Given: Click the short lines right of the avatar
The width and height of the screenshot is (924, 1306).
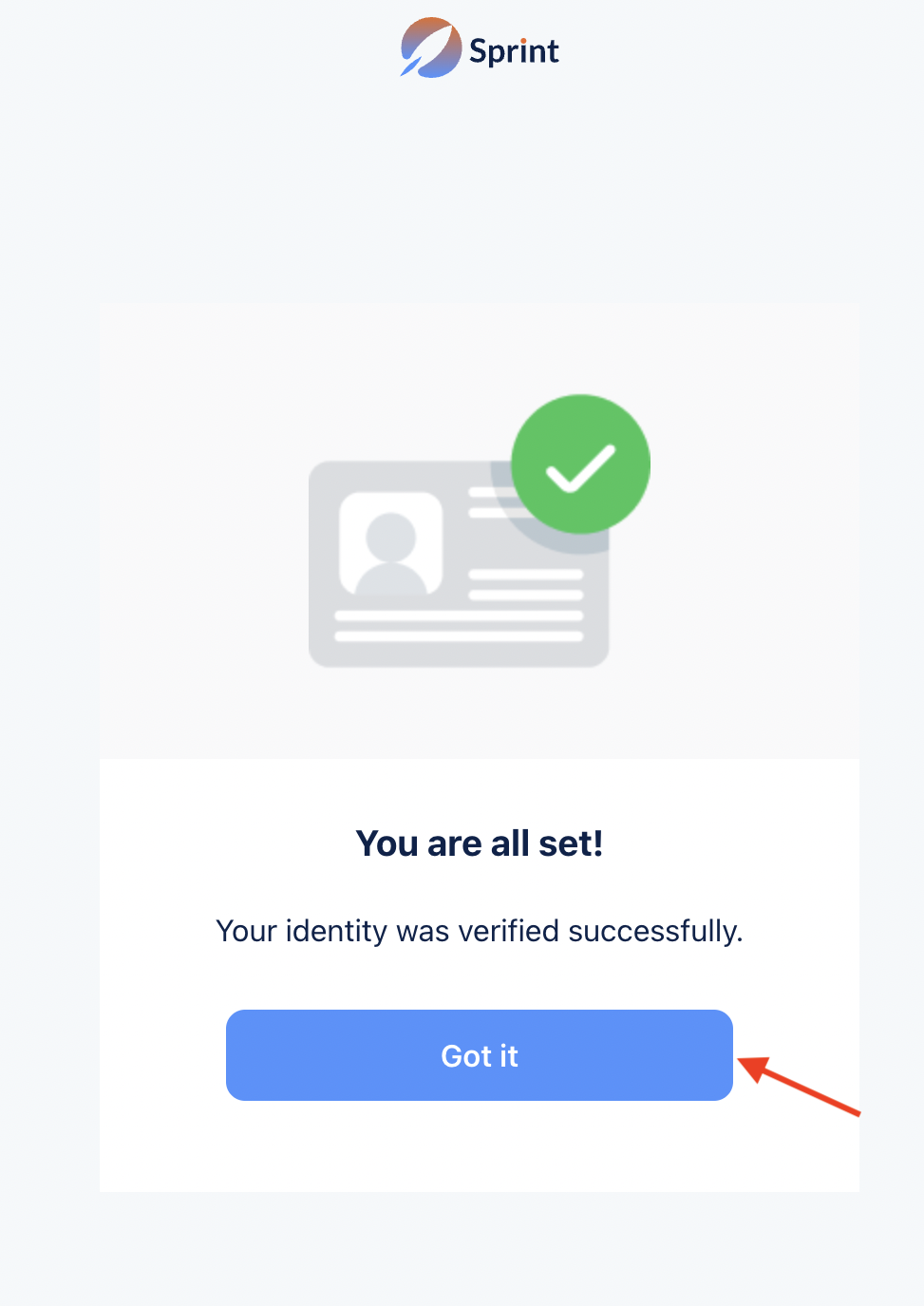Looking at the screenshot, I should click(525, 585).
